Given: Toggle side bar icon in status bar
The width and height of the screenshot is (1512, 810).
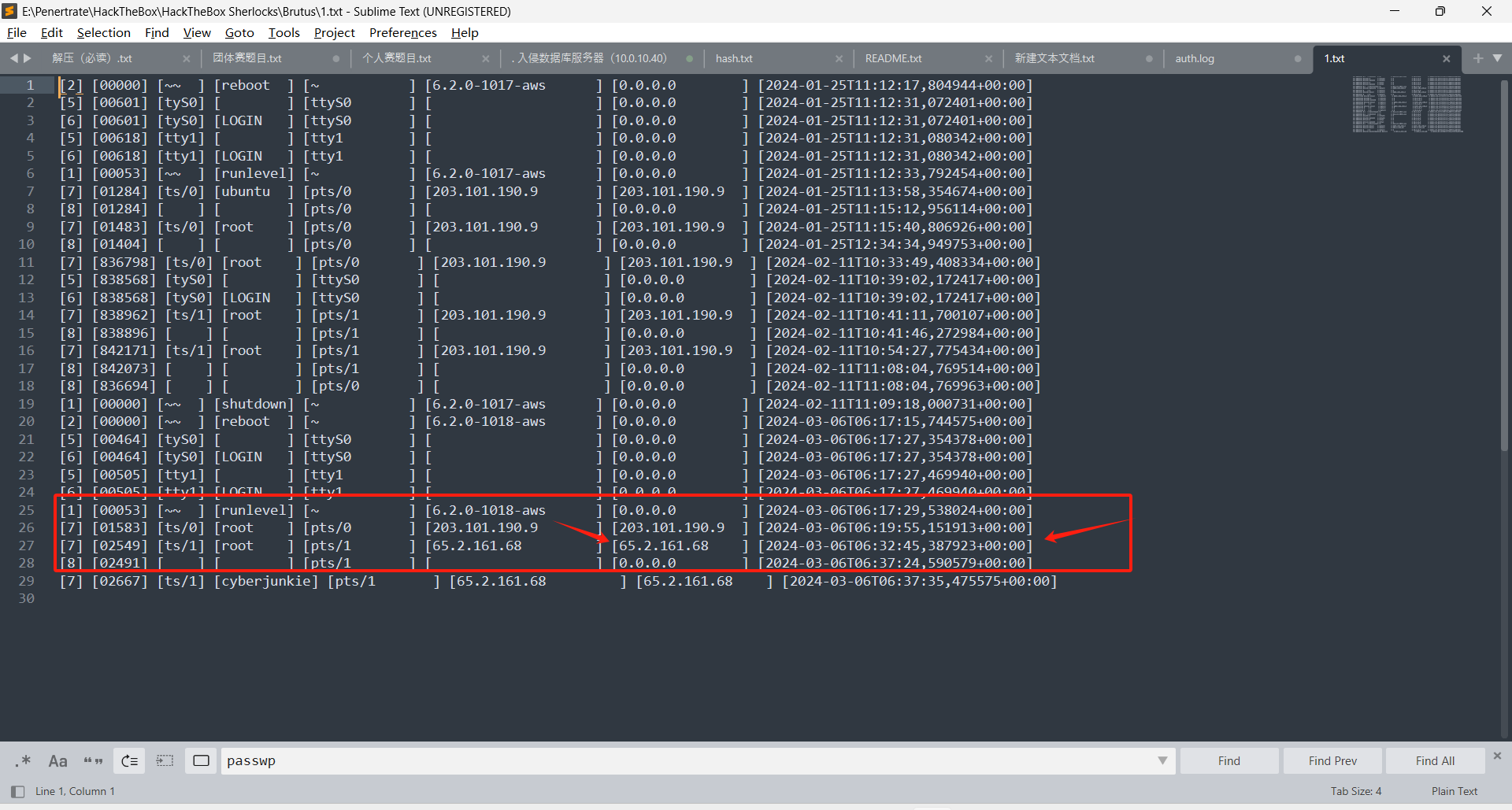Looking at the screenshot, I should [17, 791].
